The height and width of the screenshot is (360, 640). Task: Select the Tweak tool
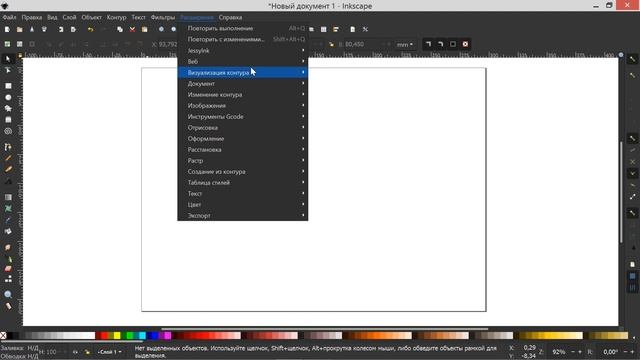pyautogui.click(x=8, y=248)
